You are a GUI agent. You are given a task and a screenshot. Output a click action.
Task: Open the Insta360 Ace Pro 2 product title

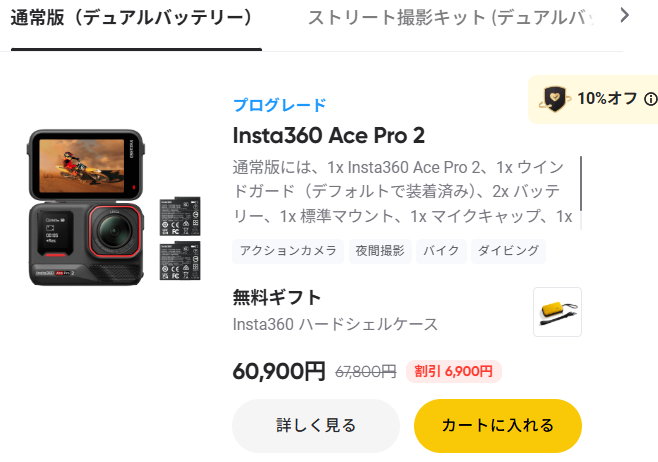tap(329, 136)
